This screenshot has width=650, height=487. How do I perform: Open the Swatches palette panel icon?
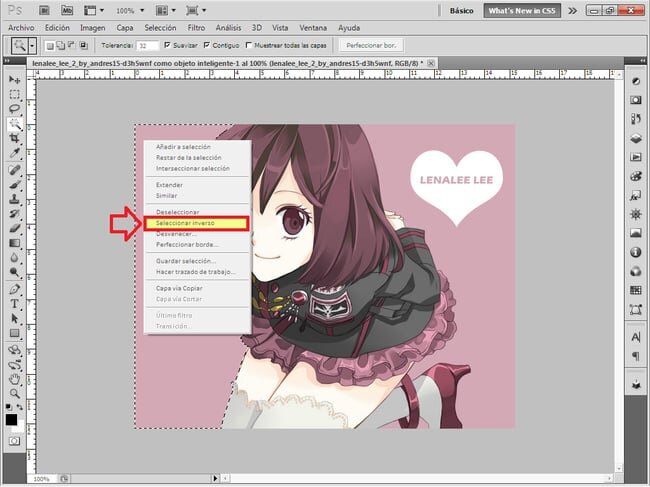point(635,290)
